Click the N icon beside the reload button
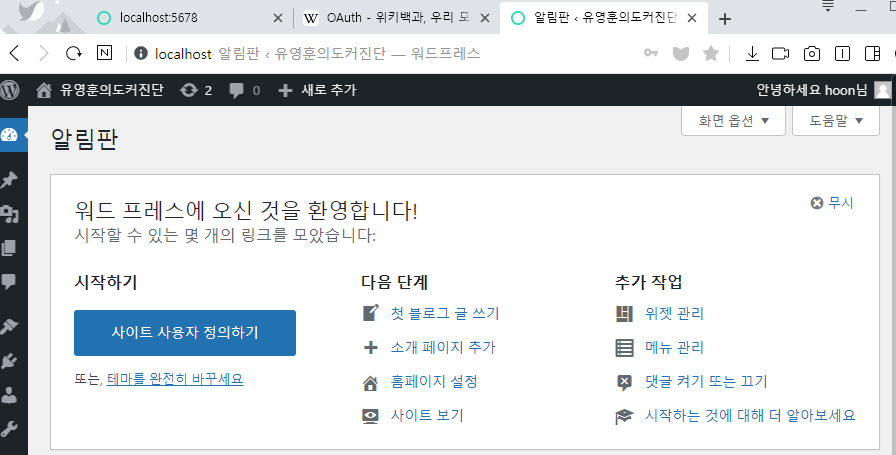The image size is (896, 455). [105, 53]
